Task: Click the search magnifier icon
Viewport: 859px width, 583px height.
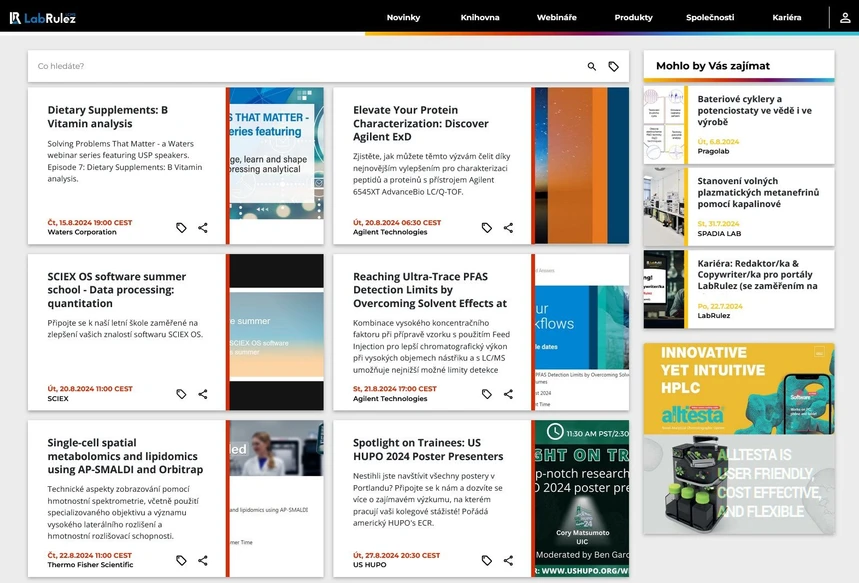Action: click(592, 66)
